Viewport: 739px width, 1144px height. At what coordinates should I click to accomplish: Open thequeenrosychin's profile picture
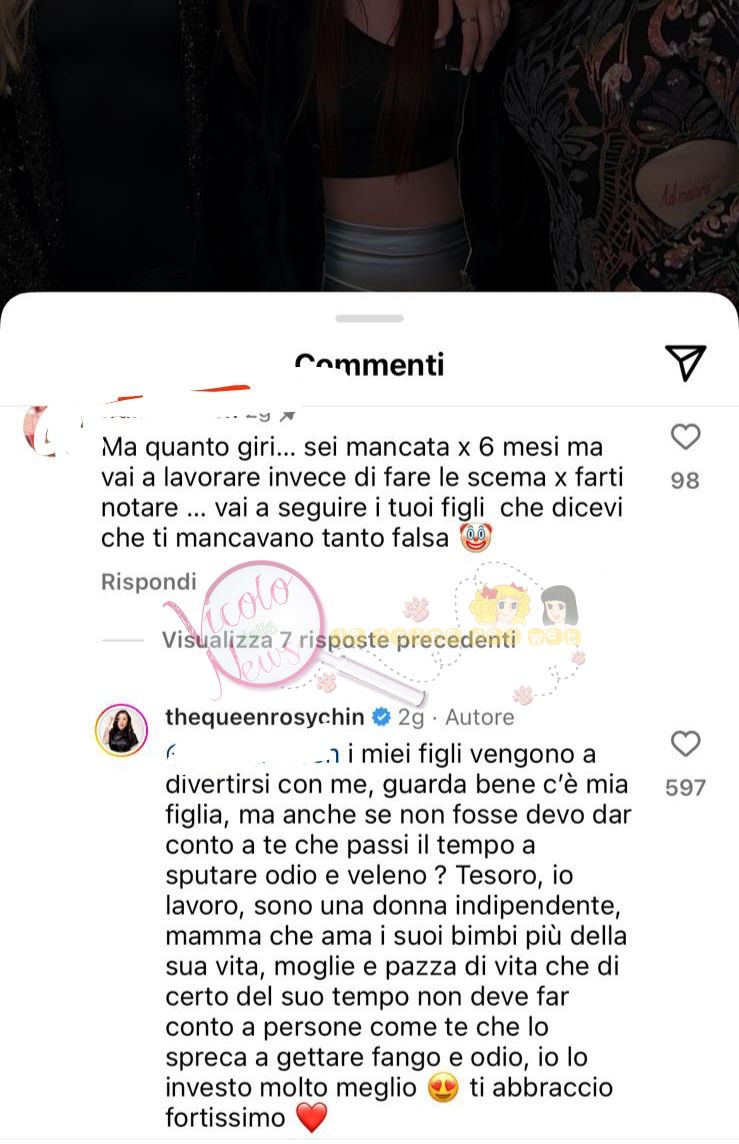(122, 730)
